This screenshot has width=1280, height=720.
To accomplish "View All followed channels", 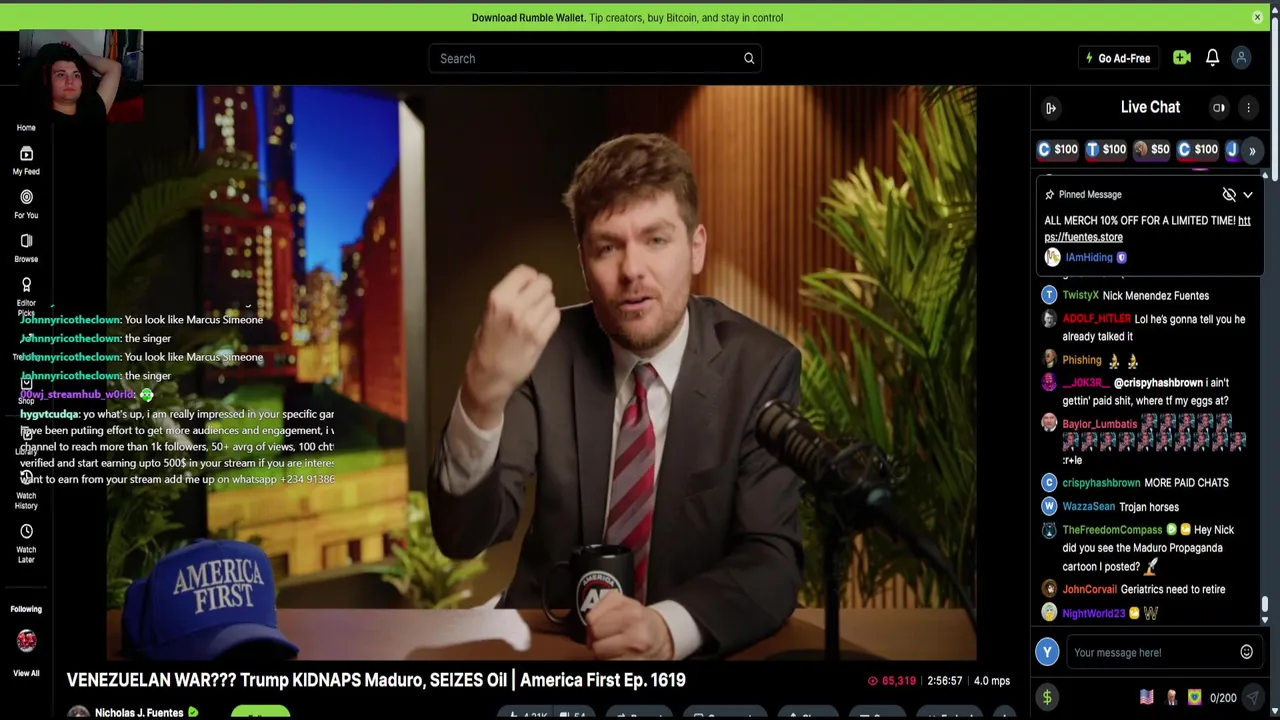I will tap(26, 673).
